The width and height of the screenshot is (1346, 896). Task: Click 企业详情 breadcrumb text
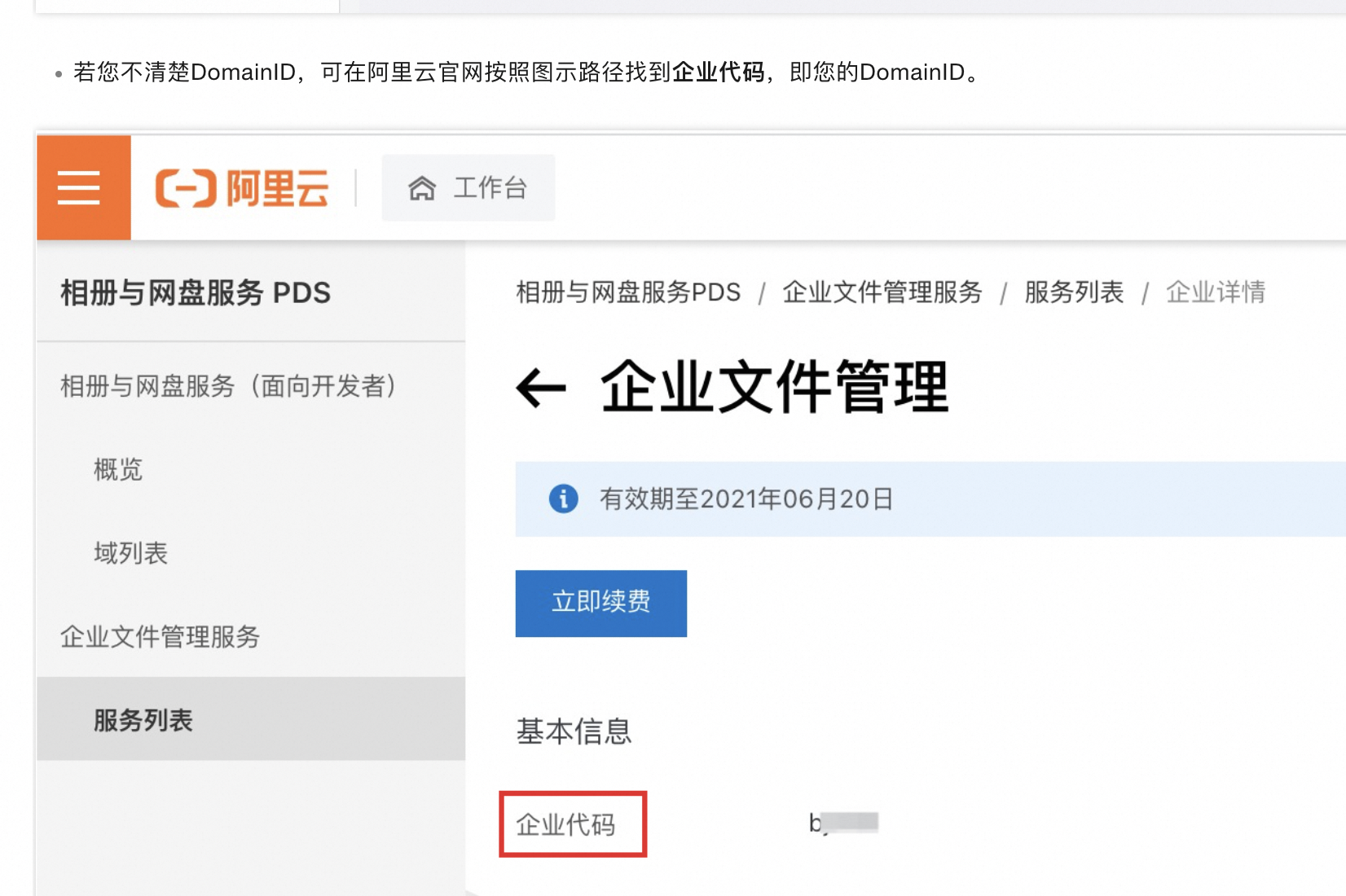coord(1216,292)
